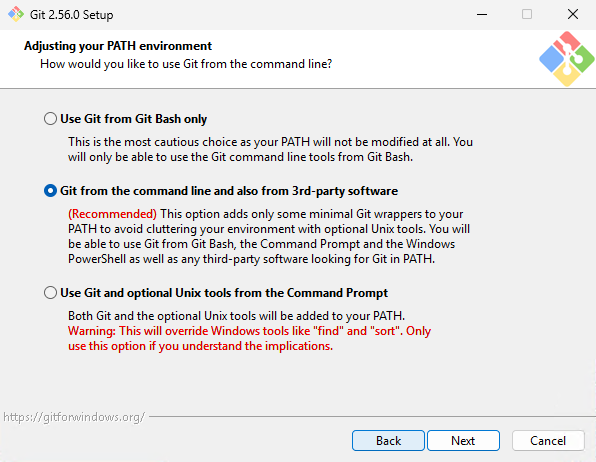Close the Git 2.56.0 Setup window

[x=573, y=14]
